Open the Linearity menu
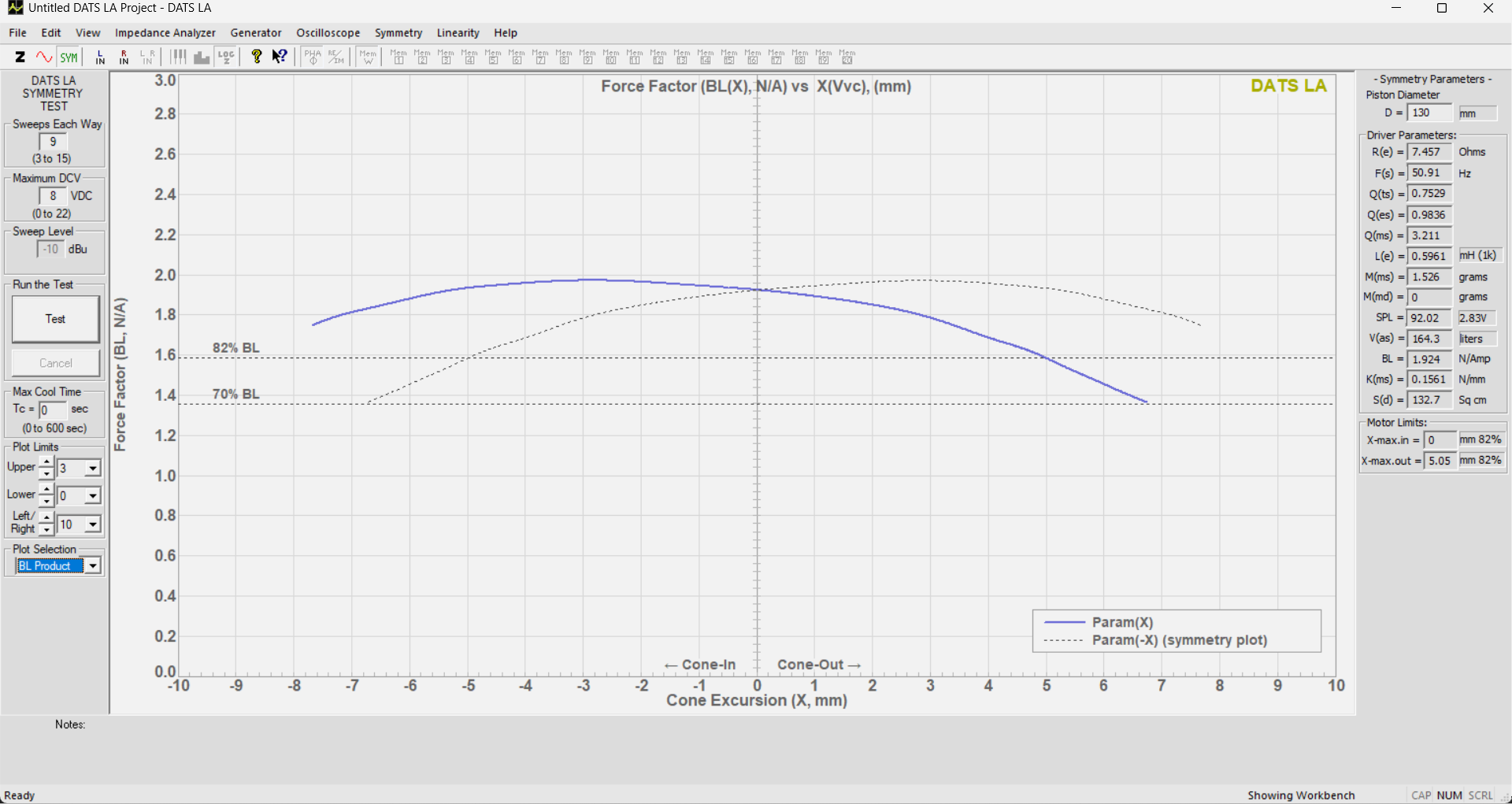1512x804 pixels. 458,33
